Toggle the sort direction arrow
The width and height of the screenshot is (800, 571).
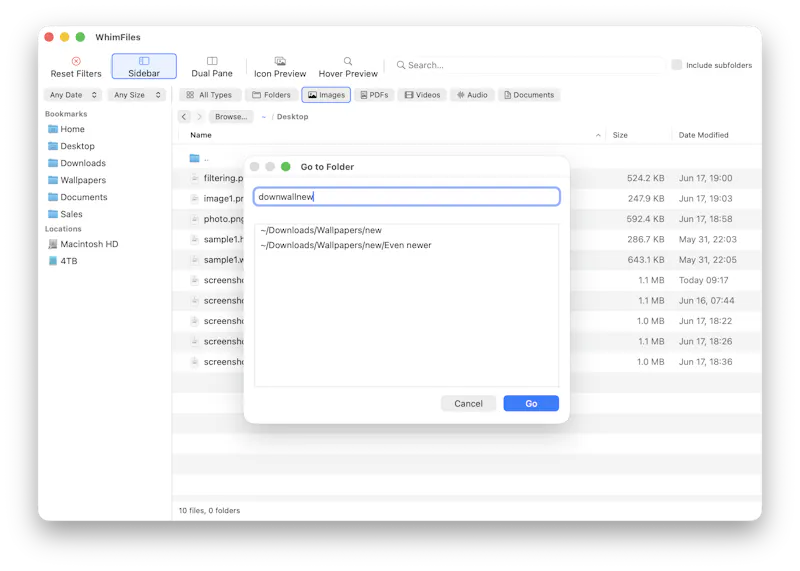pos(598,135)
